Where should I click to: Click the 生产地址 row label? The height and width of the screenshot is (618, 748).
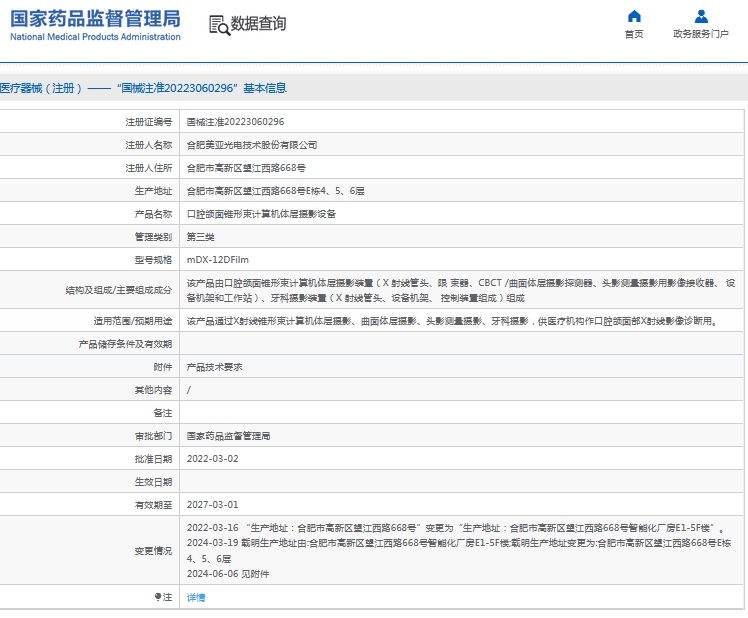point(153,191)
